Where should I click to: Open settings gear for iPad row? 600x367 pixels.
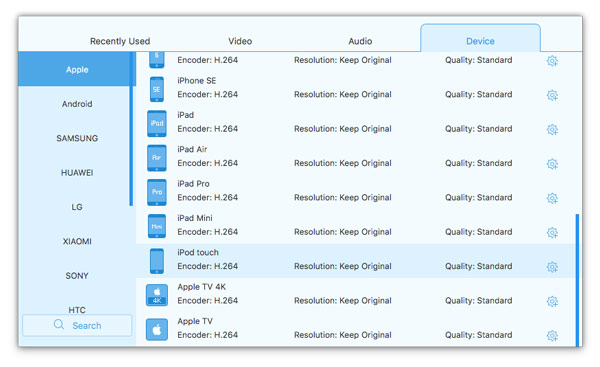(552, 129)
